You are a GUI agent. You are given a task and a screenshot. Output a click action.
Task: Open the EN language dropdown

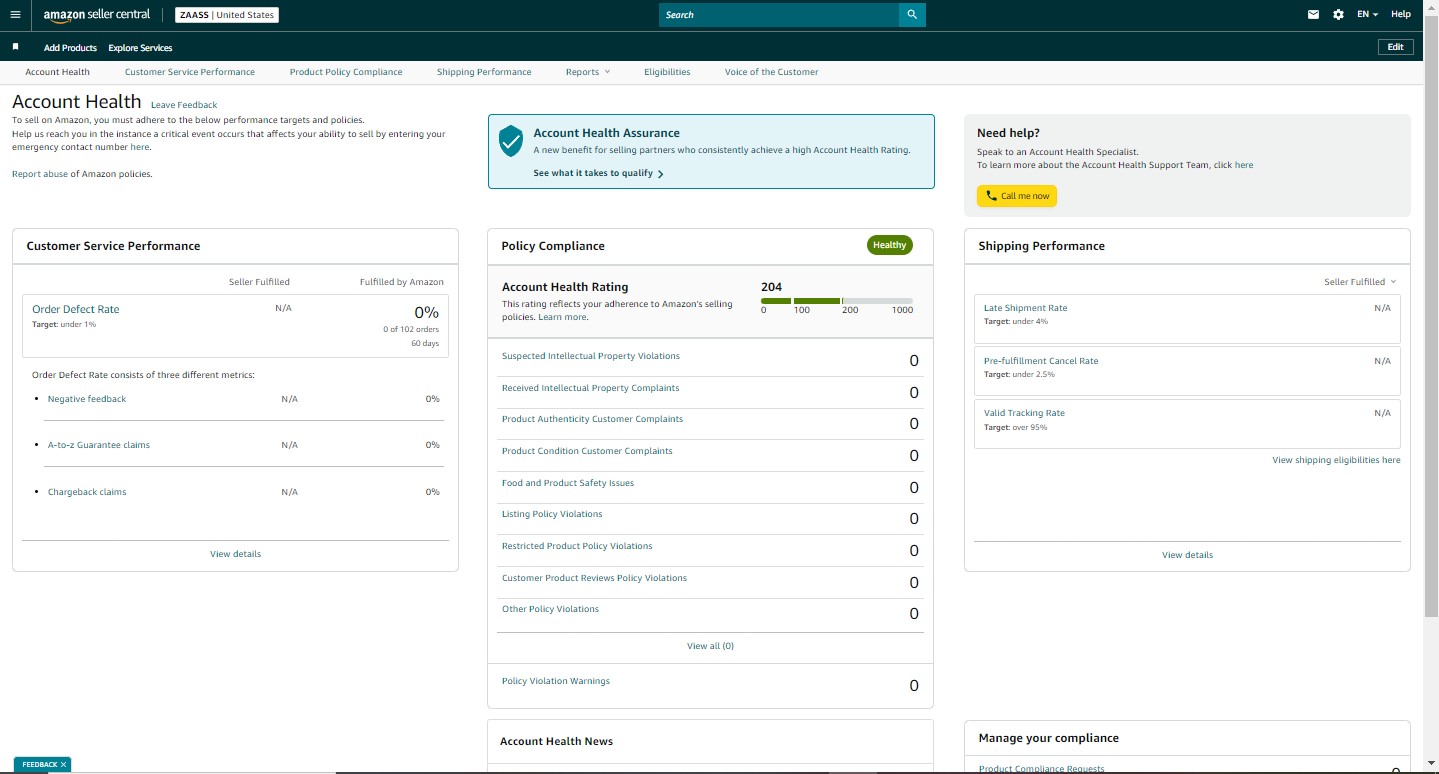1367,15
